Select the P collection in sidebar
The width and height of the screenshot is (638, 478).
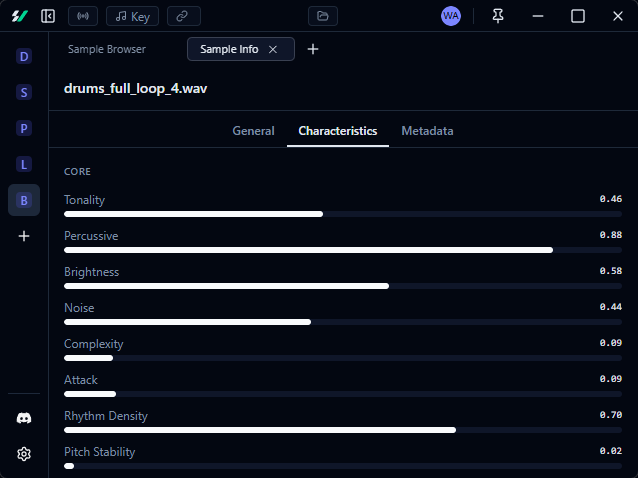pos(24,129)
